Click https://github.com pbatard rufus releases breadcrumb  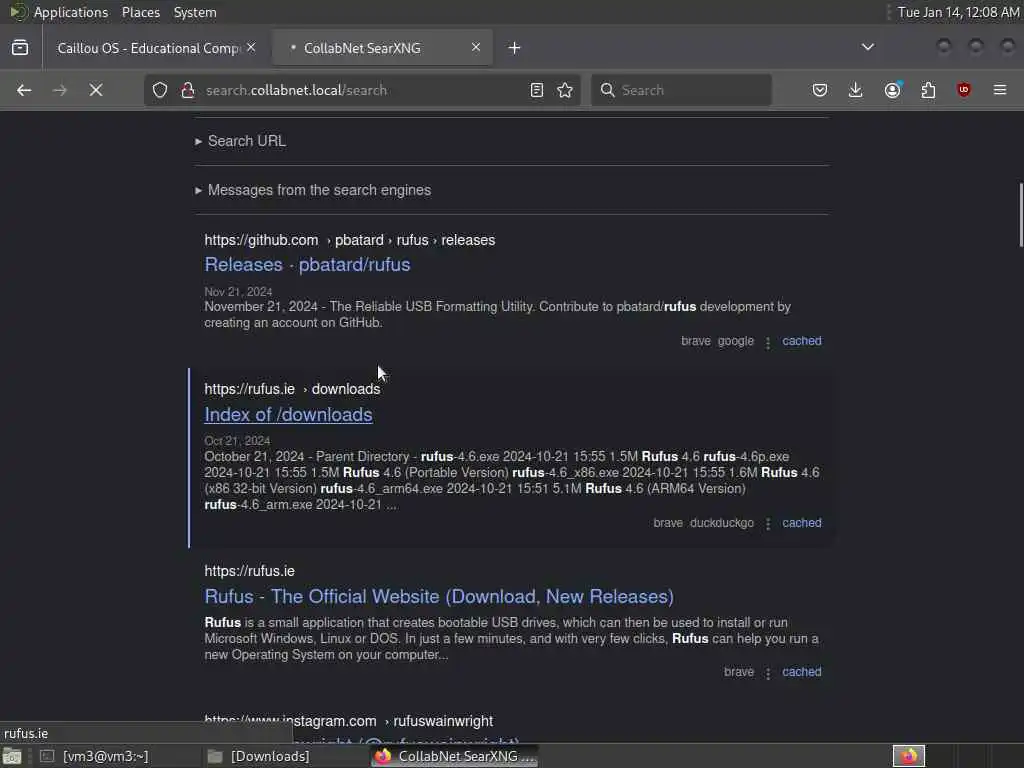(x=349, y=240)
